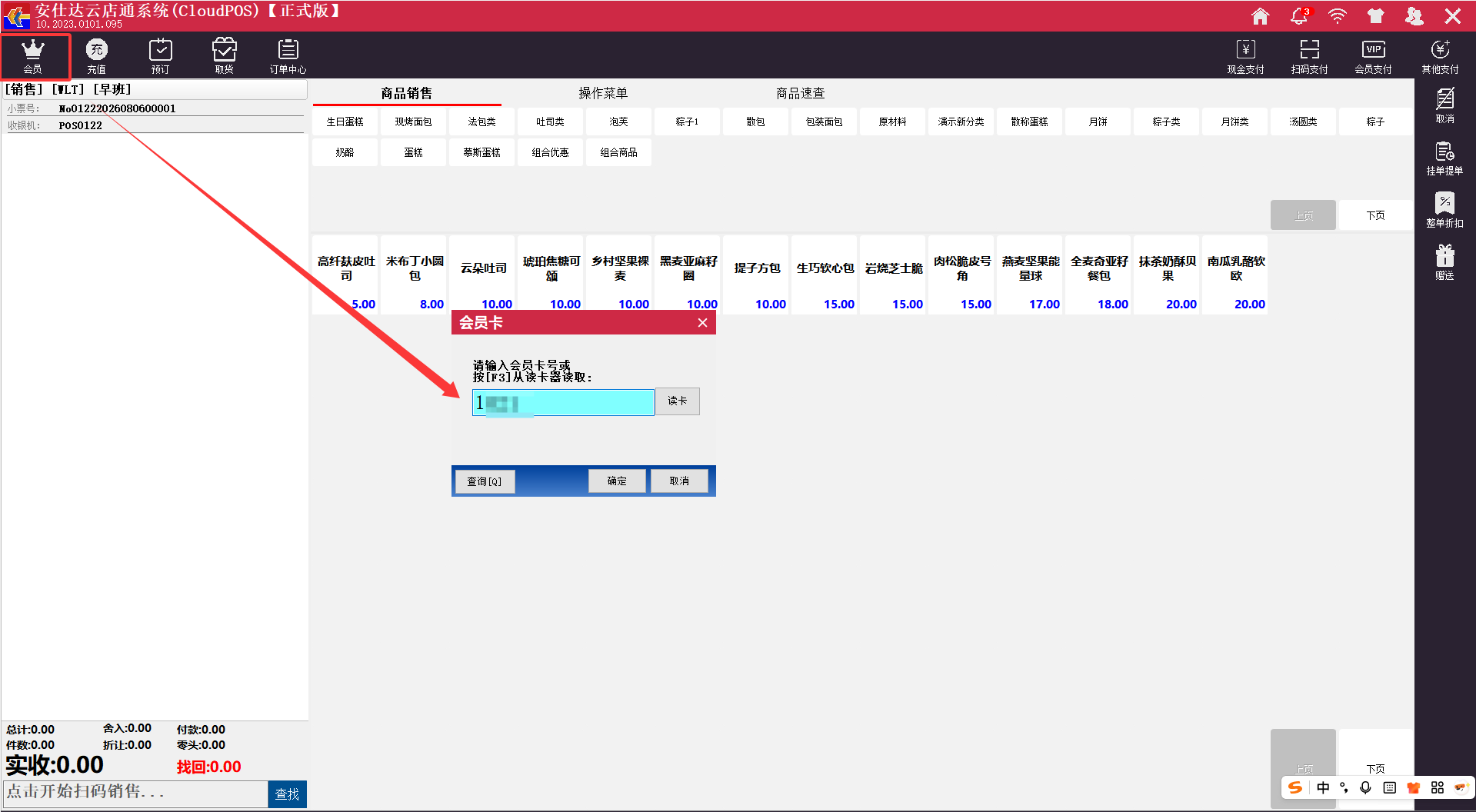1476x812 pixels.
Task: Select the 慕斯蛋糕 category
Action: click(x=481, y=152)
